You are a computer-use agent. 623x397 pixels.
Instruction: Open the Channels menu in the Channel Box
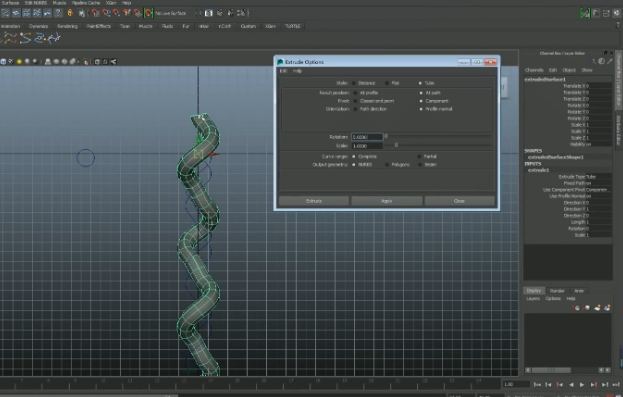(x=534, y=70)
